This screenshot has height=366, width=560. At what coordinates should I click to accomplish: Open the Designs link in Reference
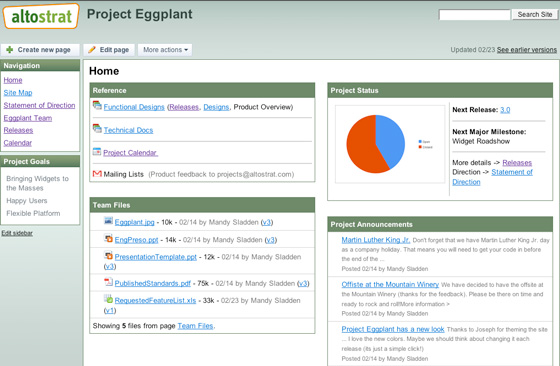[x=216, y=107]
